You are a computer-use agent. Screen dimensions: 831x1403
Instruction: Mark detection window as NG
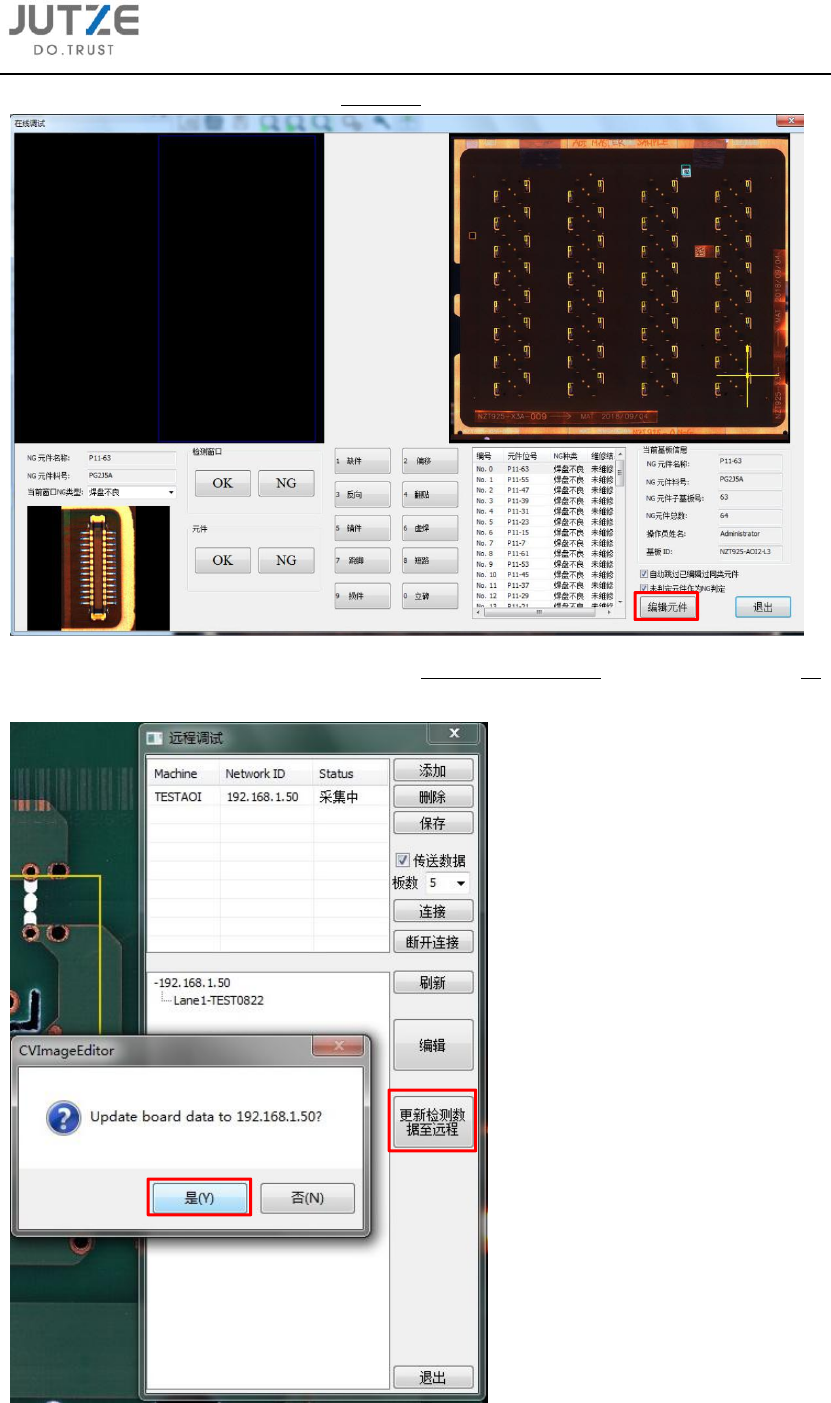click(286, 483)
